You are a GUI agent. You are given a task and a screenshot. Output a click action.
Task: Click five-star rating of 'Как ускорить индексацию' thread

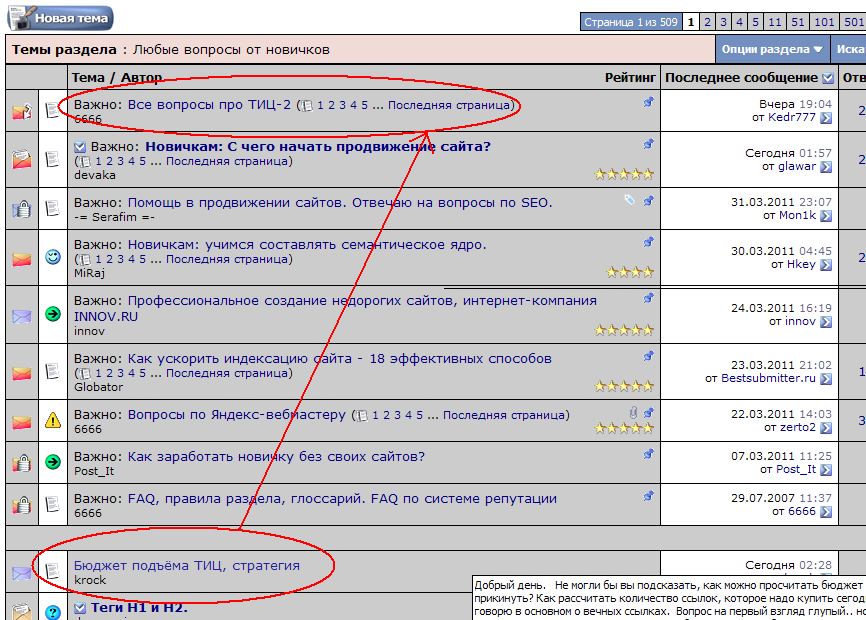[x=624, y=386]
